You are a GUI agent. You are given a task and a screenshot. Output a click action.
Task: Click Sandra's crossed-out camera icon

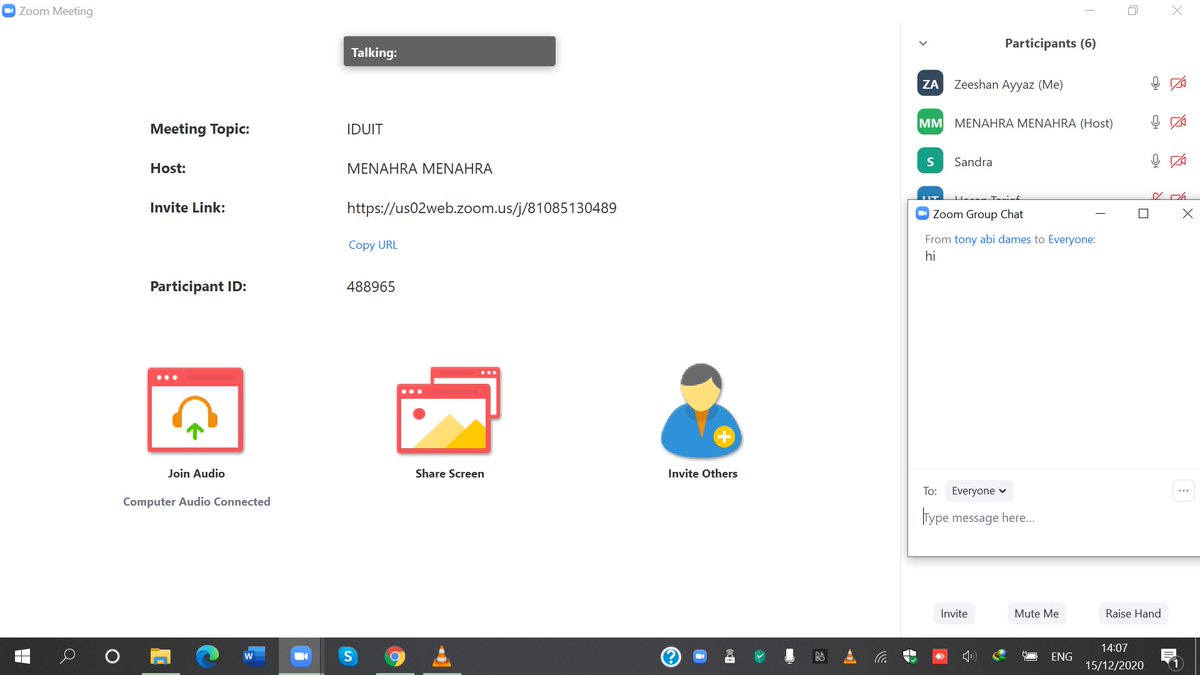1178,160
